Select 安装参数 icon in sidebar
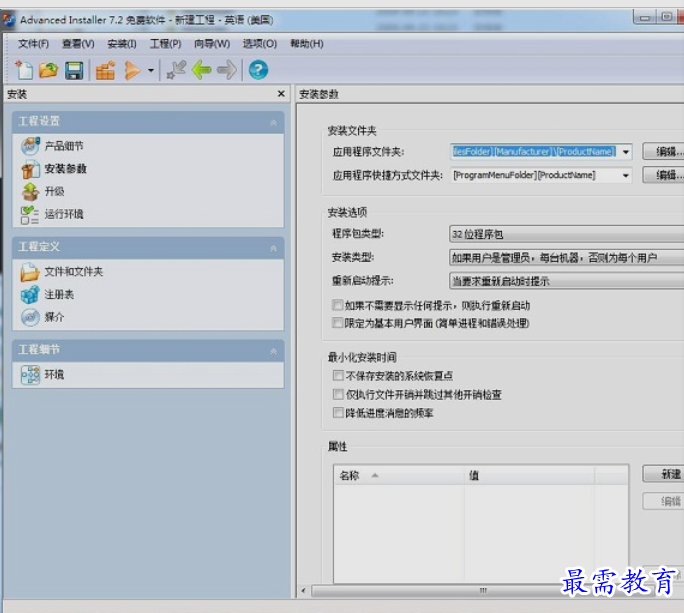684x613 pixels. click(x=30, y=169)
